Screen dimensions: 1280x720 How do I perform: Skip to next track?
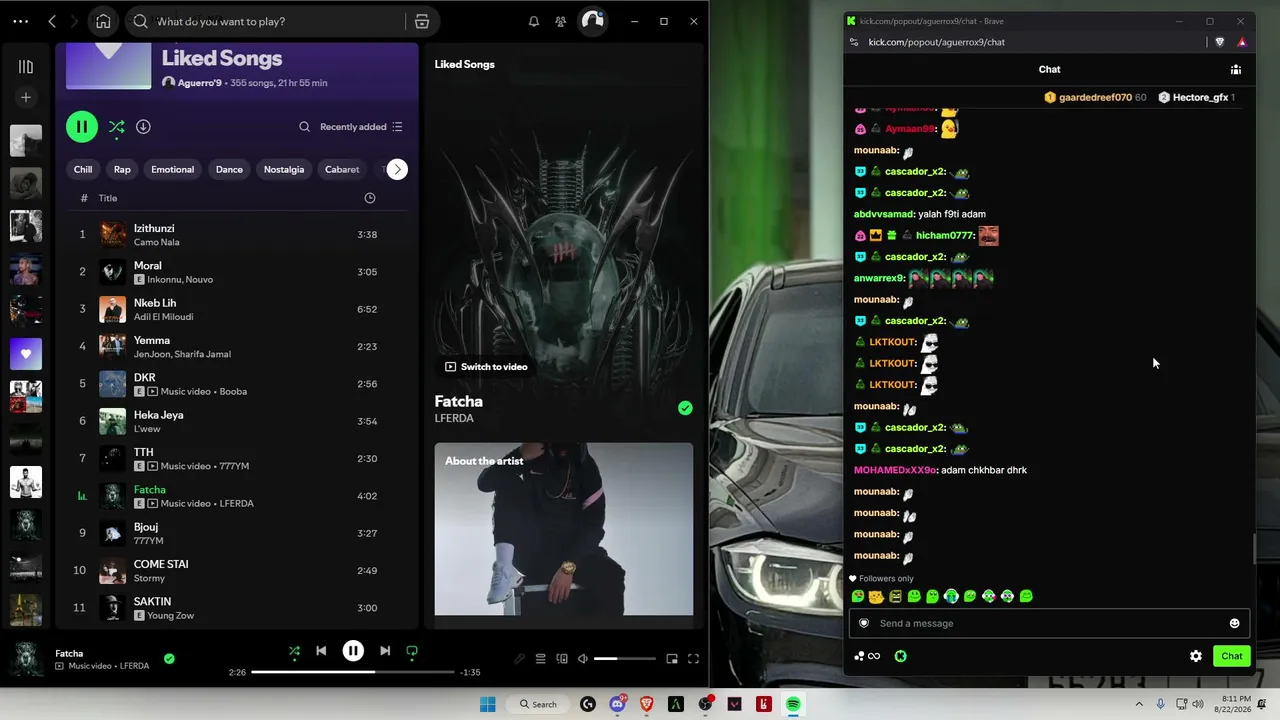(385, 651)
